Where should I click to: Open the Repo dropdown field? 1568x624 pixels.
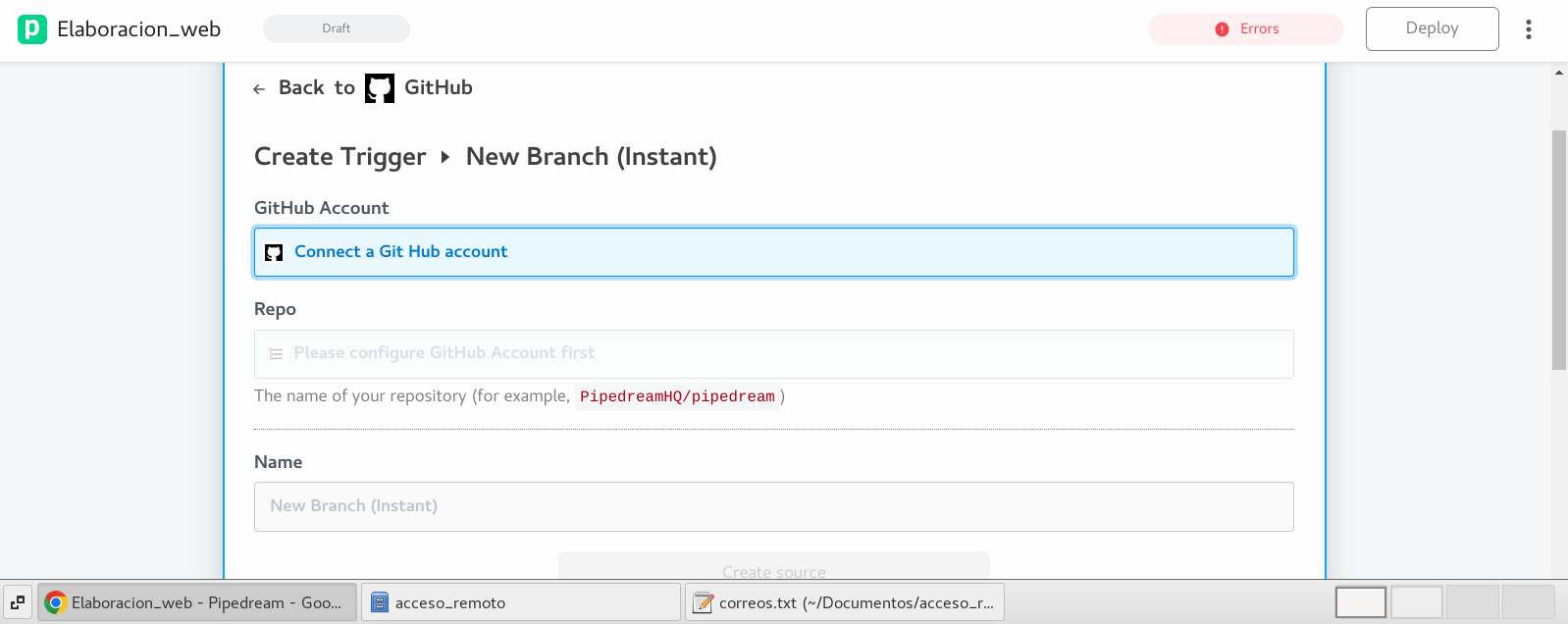[773, 354]
